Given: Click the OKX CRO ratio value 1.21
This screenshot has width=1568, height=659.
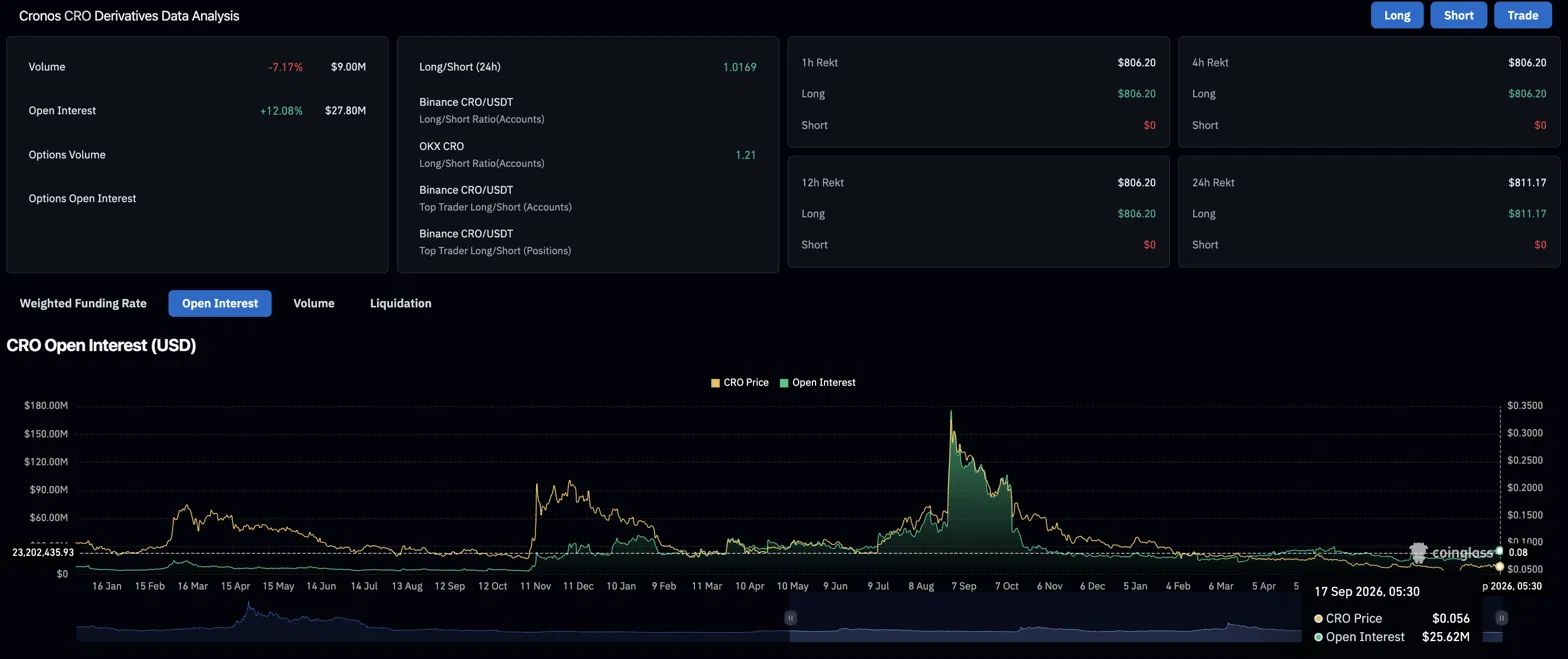Looking at the screenshot, I should (745, 155).
